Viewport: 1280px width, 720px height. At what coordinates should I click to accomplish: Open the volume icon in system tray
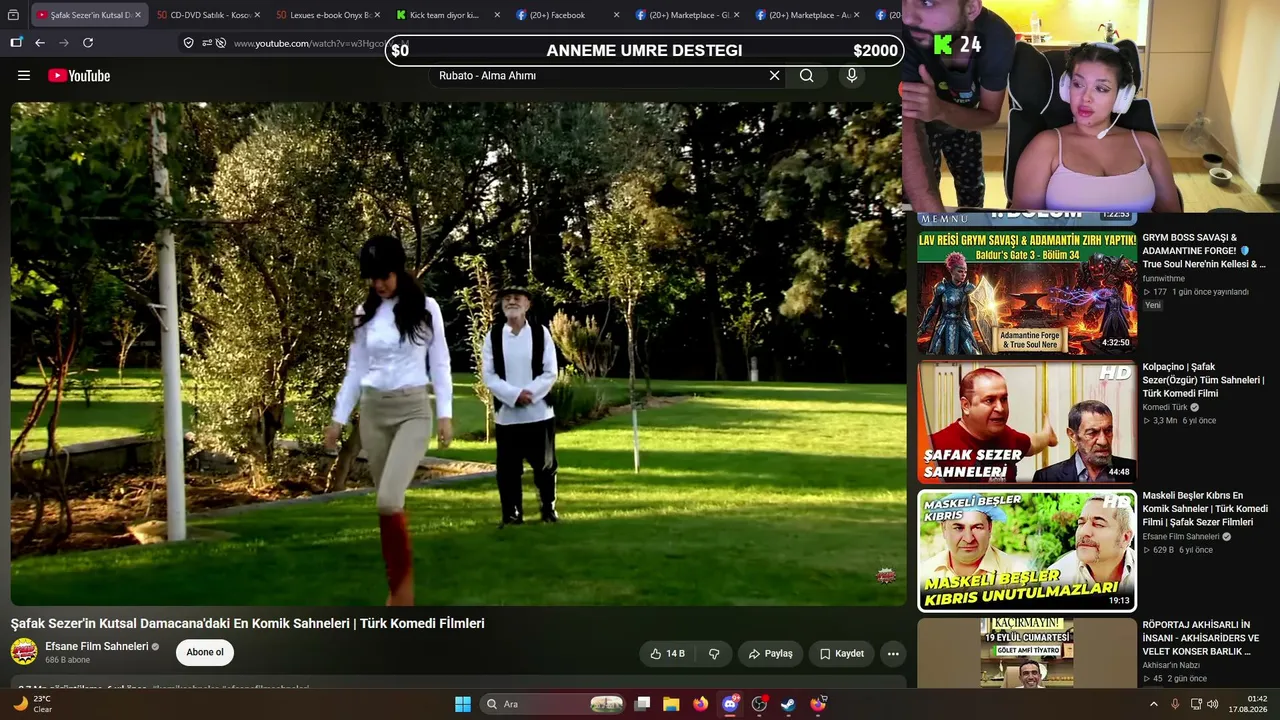pos(1213,704)
